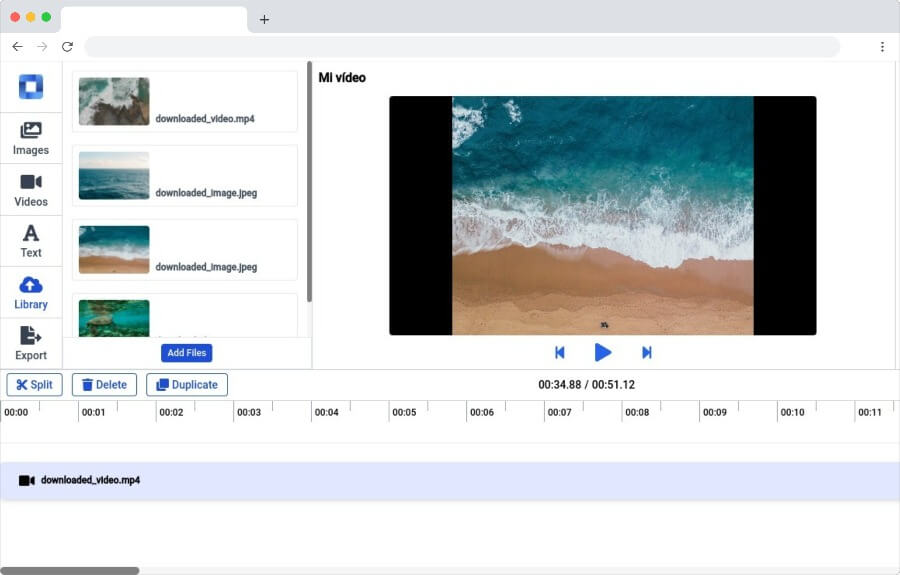Select the beach wave image thumbnail
Viewport: 900px width, 575px height.
(114, 250)
